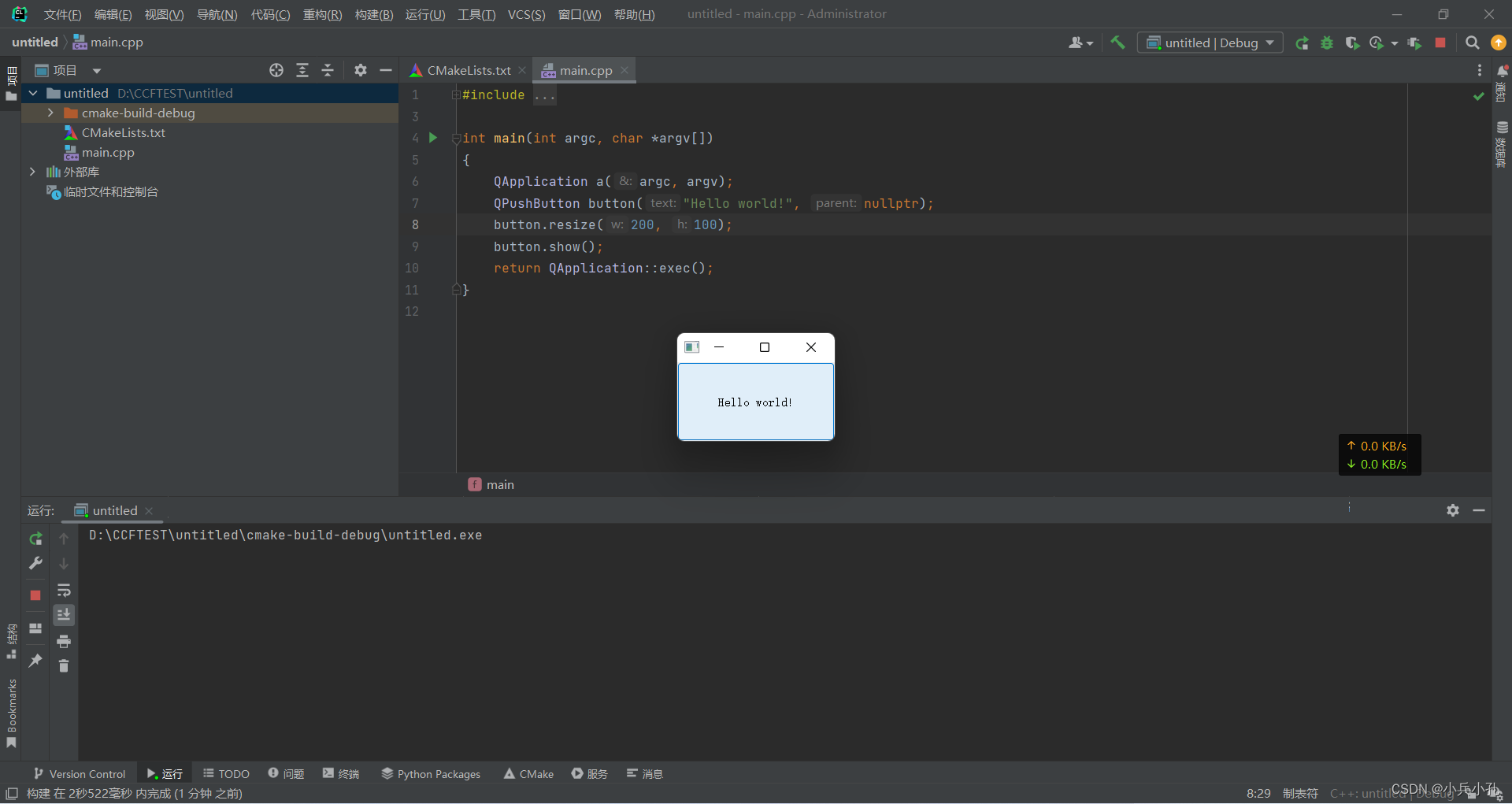The width and height of the screenshot is (1512, 804).
Task: Select main.cpp in project tree
Action: 108,153
